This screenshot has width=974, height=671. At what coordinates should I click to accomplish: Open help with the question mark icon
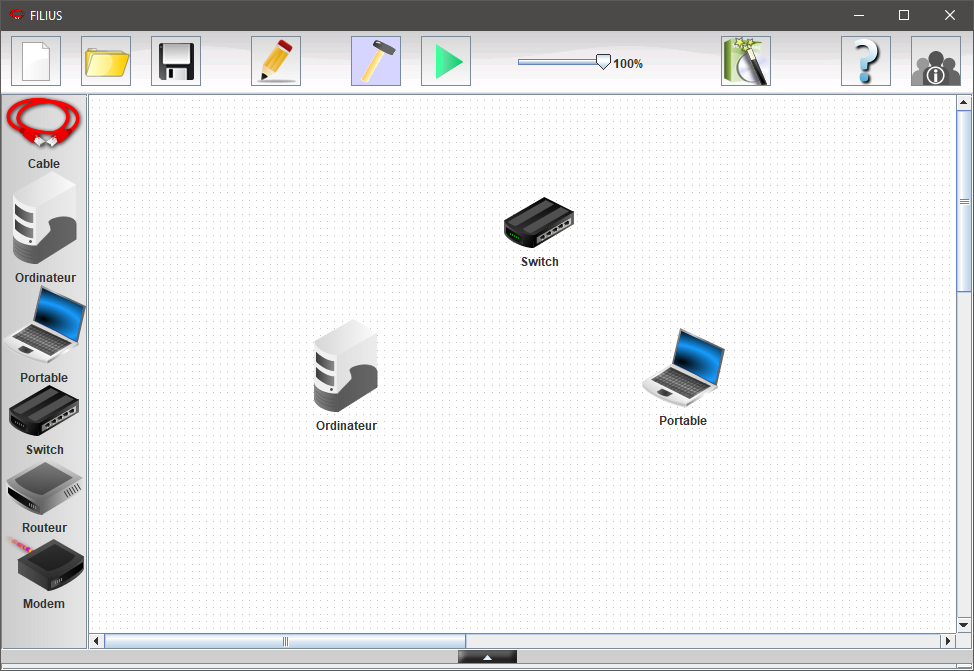[866, 61]
